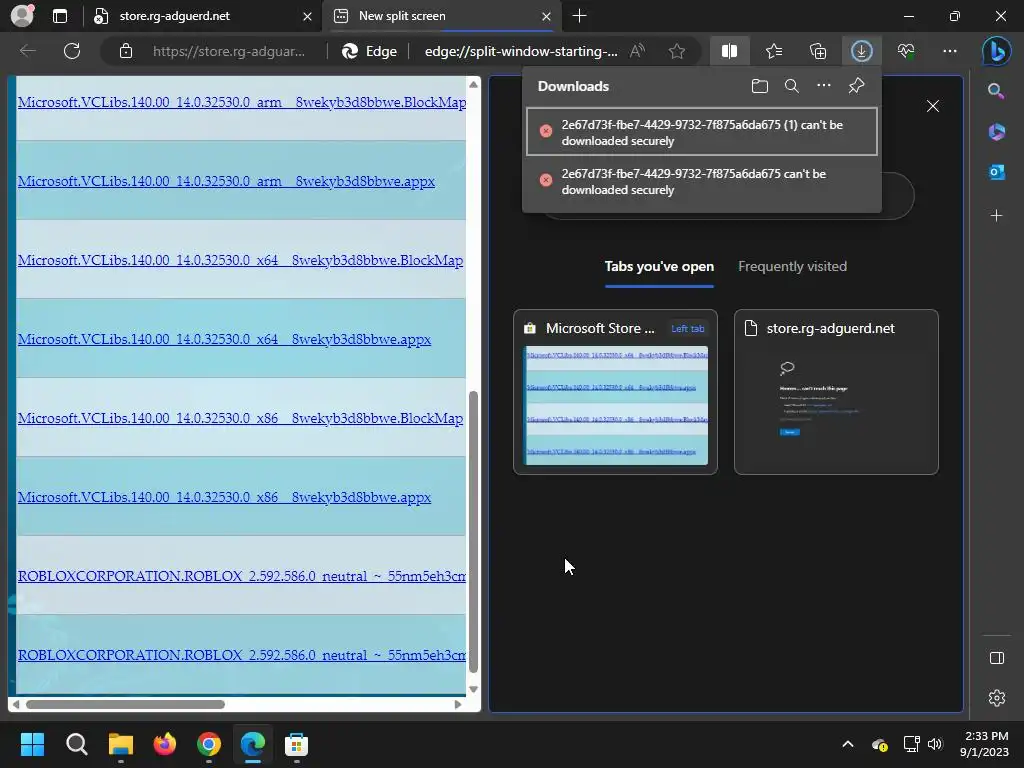
Task: Select the first failed download ending in (1)
Action: [701, 132]
